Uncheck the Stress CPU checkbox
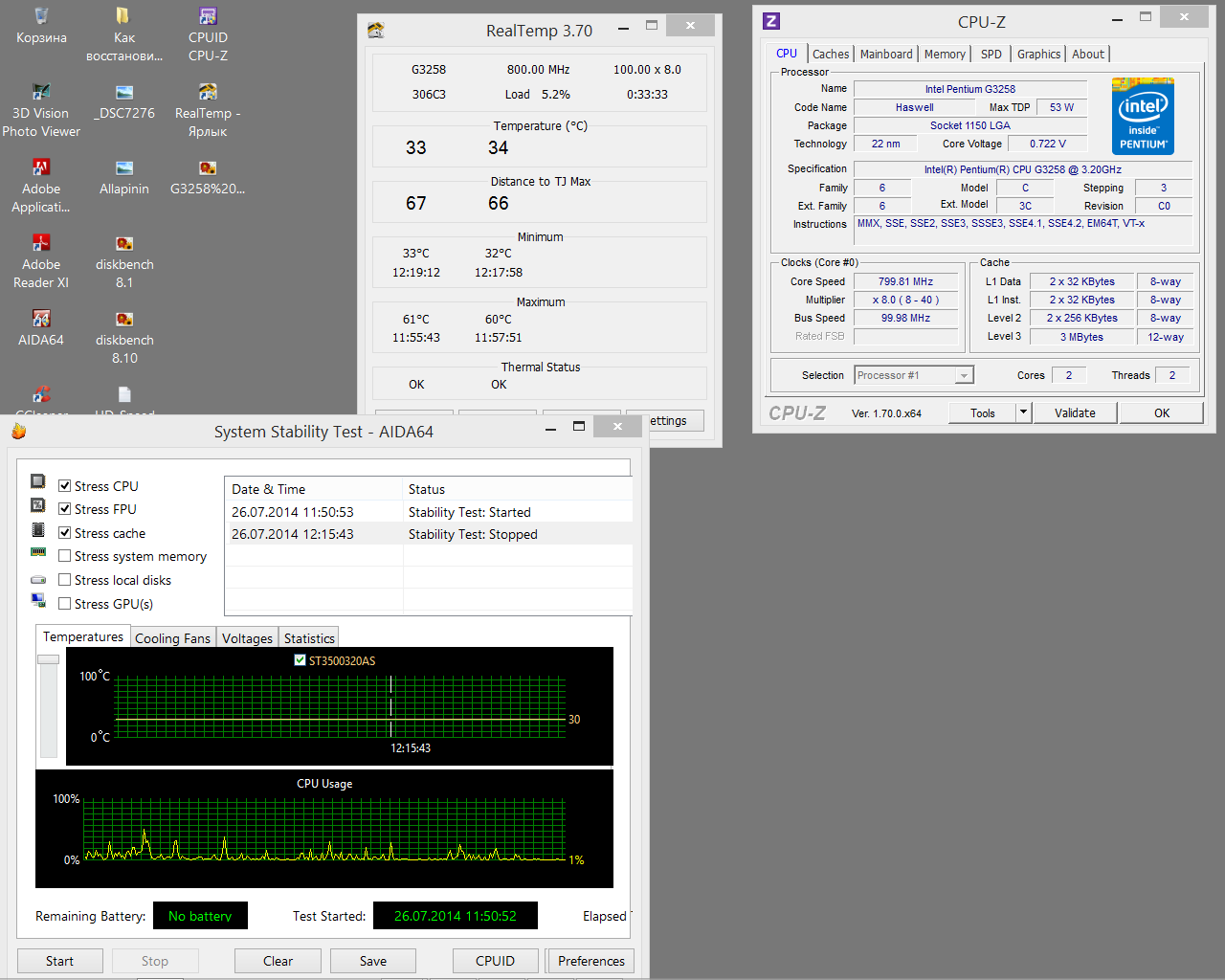The image size is (1225, 980). [65, 486]
